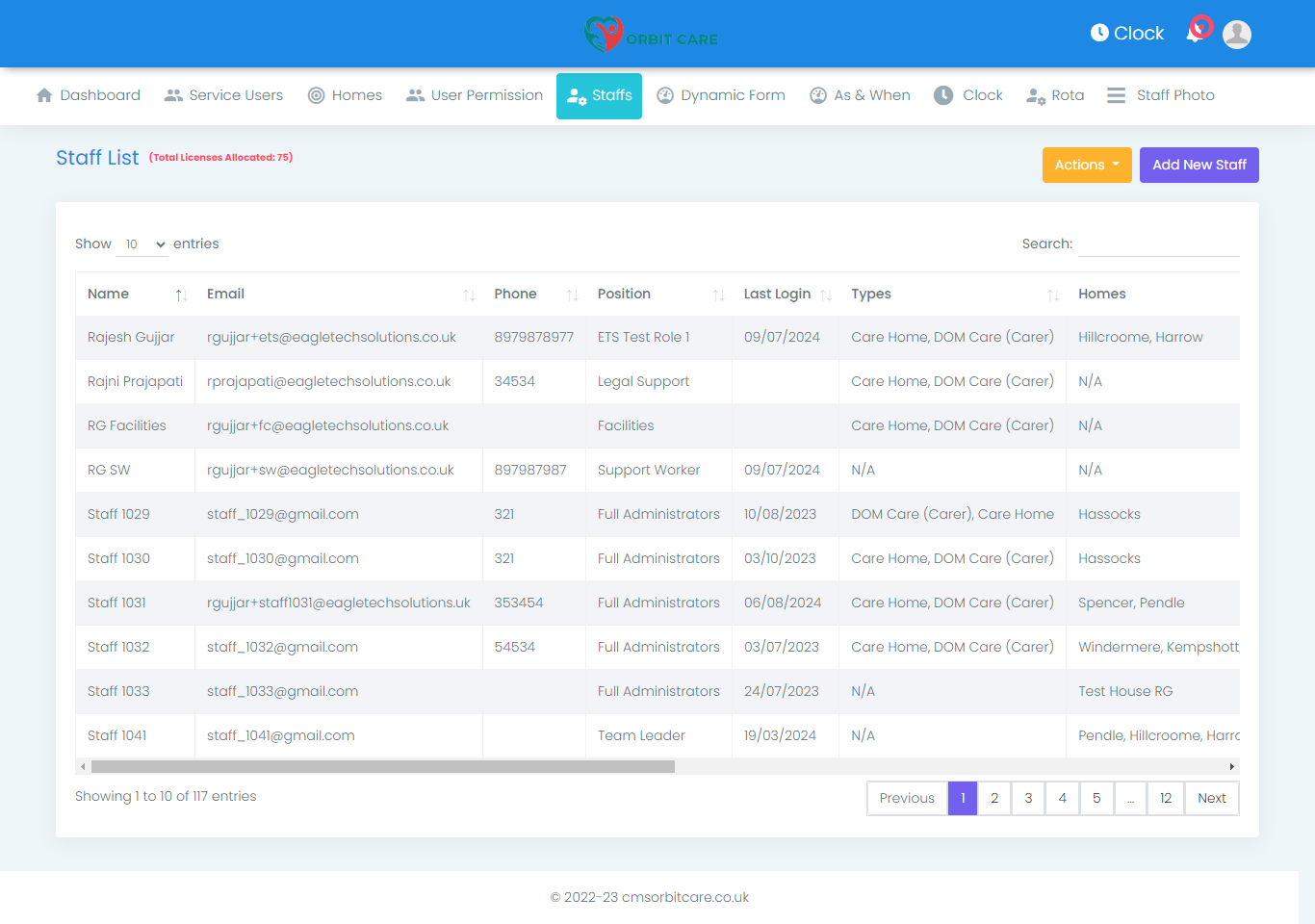Click the Dashboard home icon
This screenshot has width=1315, height=924.
click(x=44, y=95)
